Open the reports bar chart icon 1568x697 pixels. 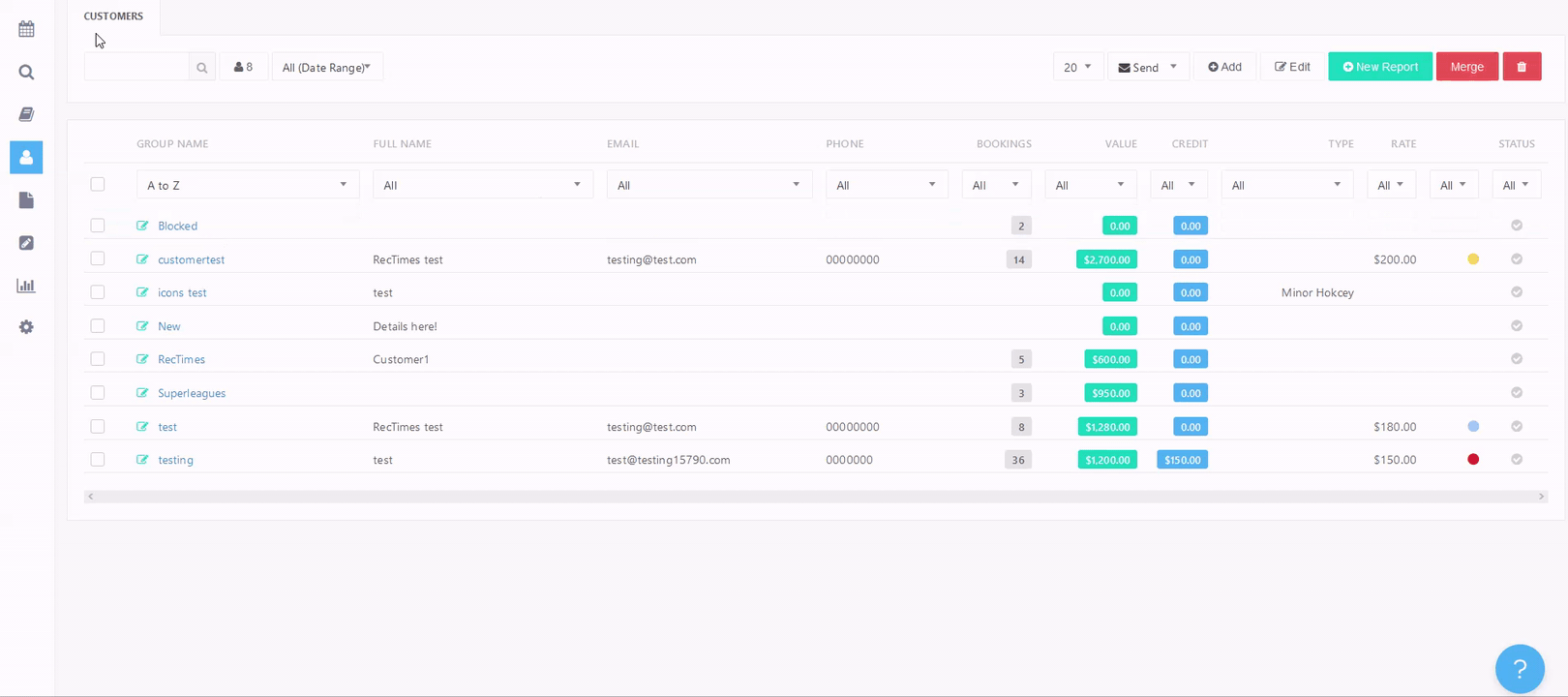[x=26, y=286]
